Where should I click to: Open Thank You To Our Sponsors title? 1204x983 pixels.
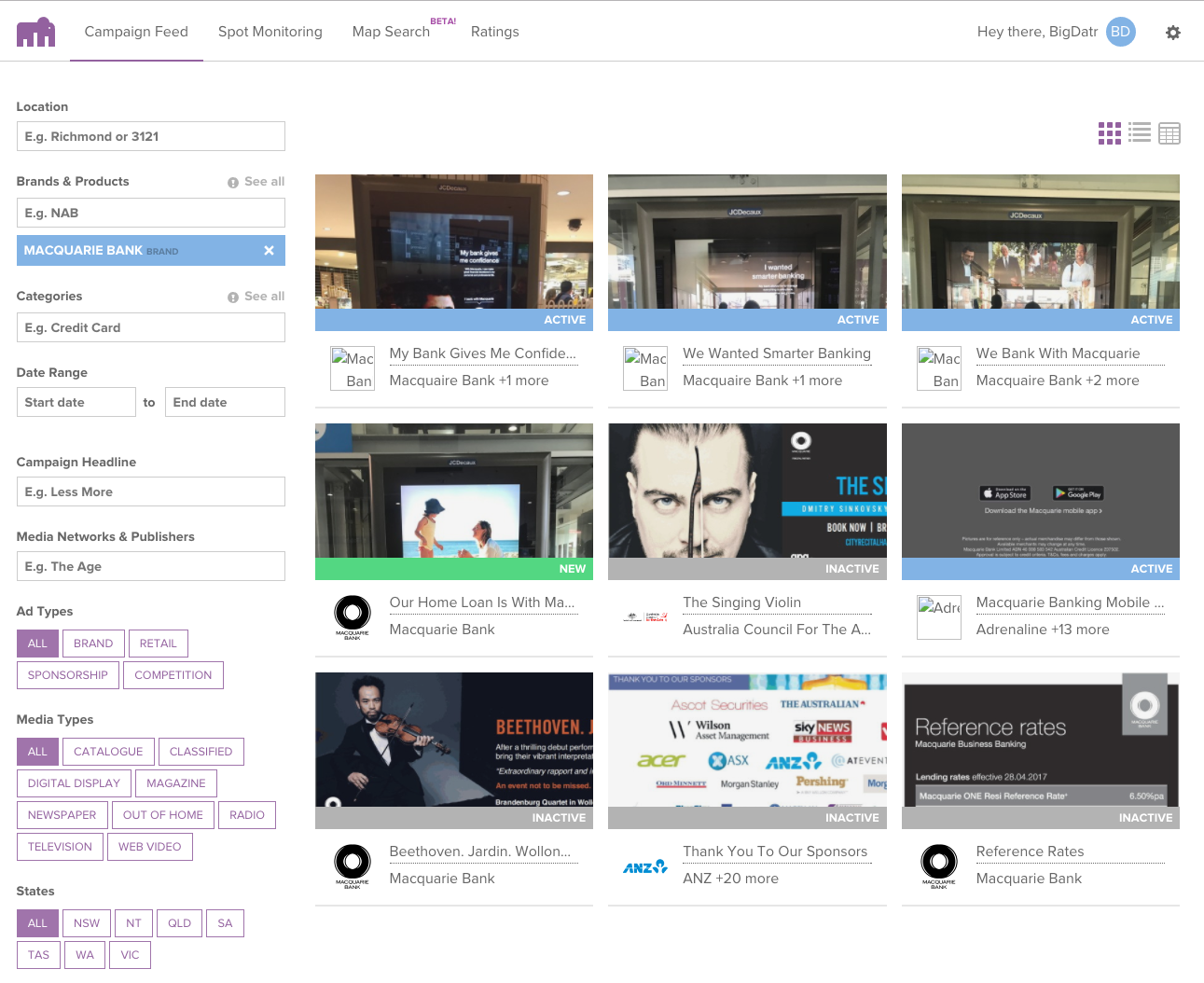tap(775, 851)
